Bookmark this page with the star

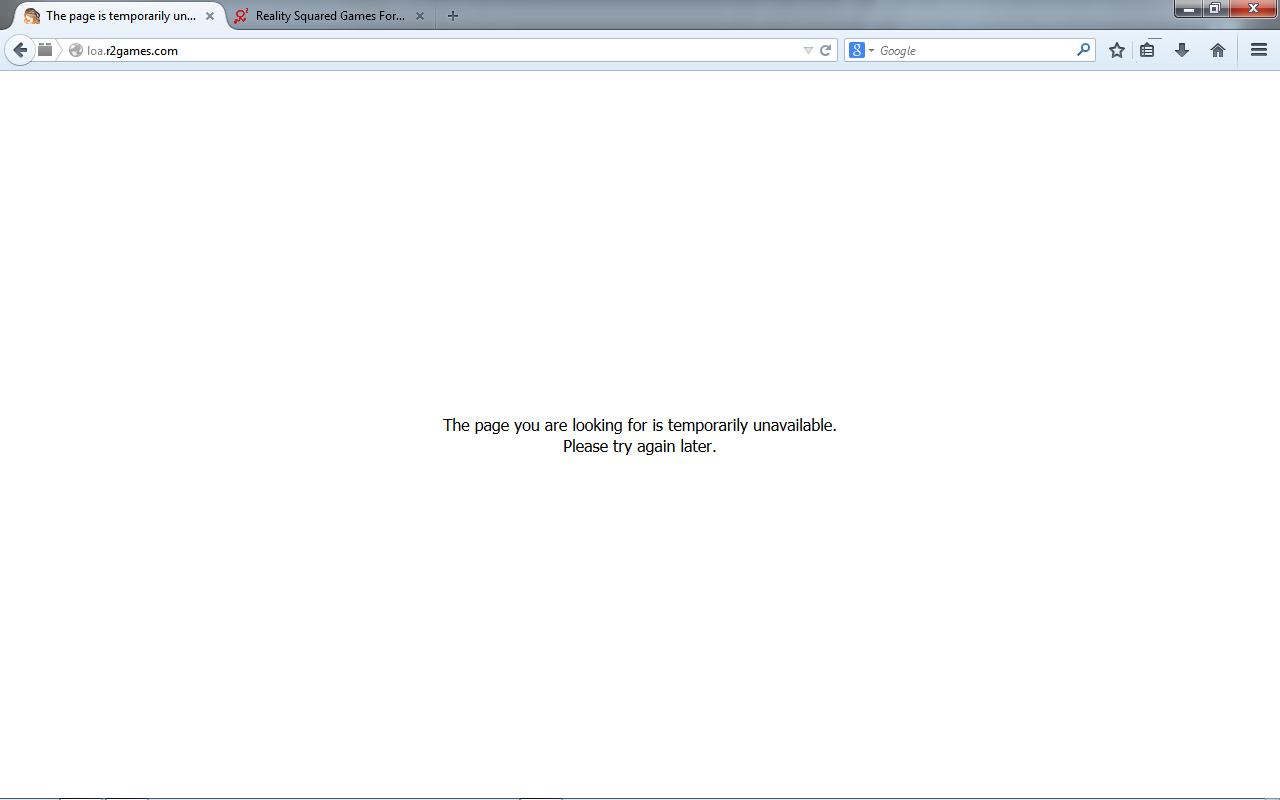(x=1117, y=50)
